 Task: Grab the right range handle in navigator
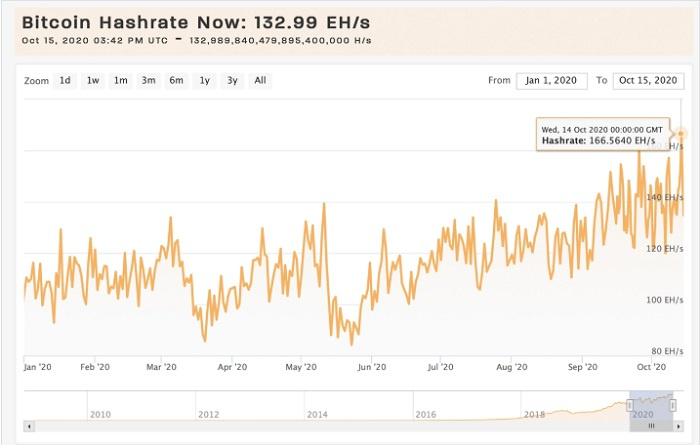672,405
